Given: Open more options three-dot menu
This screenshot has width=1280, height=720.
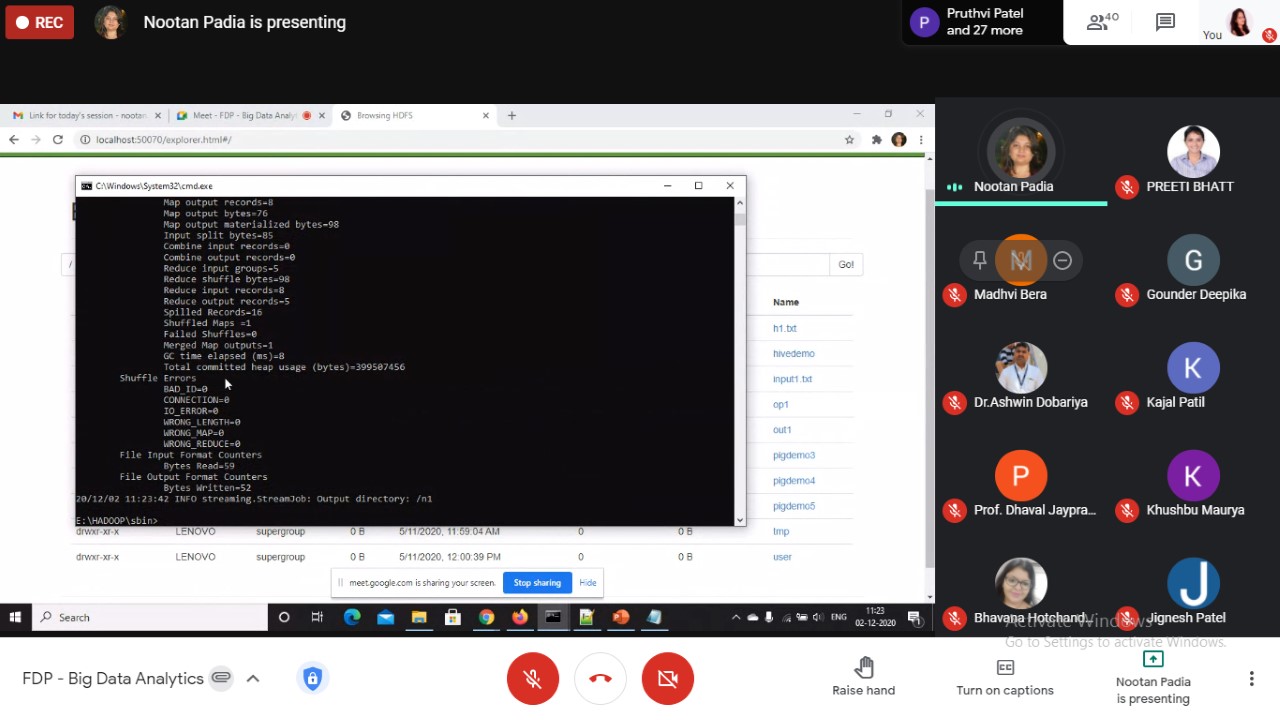Looking at the screenshot, I should [x=1251, y=679].
